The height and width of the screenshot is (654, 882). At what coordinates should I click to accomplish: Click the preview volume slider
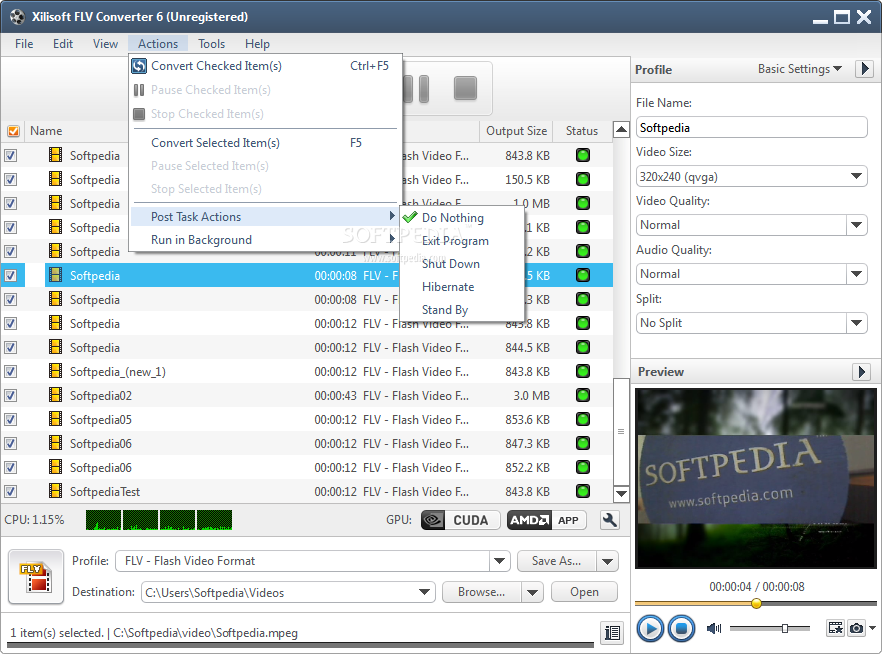click(770, 628)
